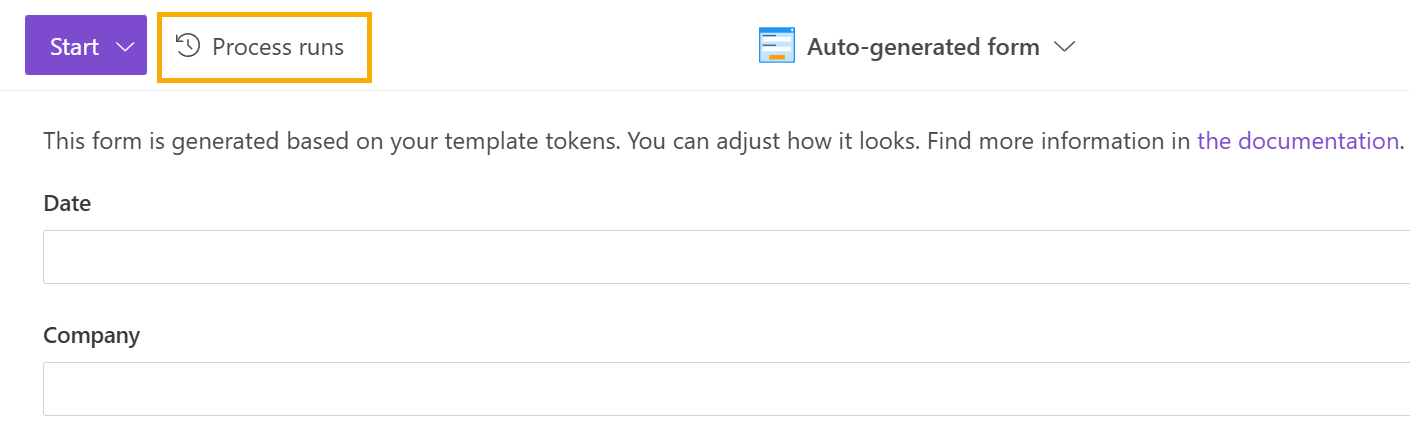Image resolution: width=1410 pixels, height=440 pixels.
Task: Click the Company field label
Action: tap(91, 336)
